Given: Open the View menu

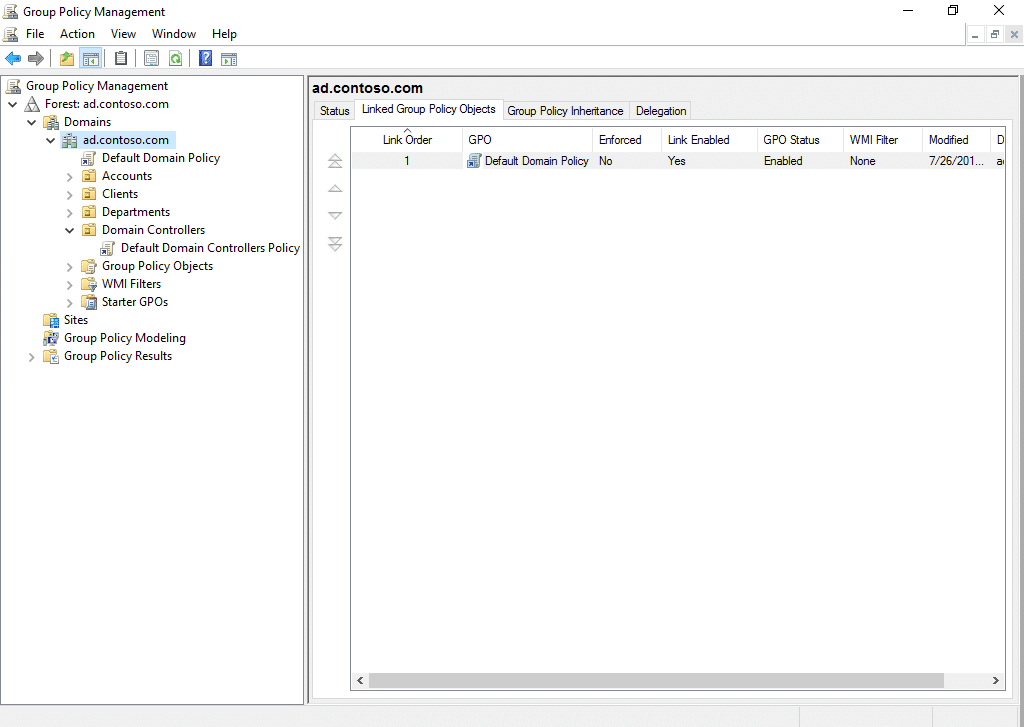Looking at the screenshot, I should click(123, 34).
